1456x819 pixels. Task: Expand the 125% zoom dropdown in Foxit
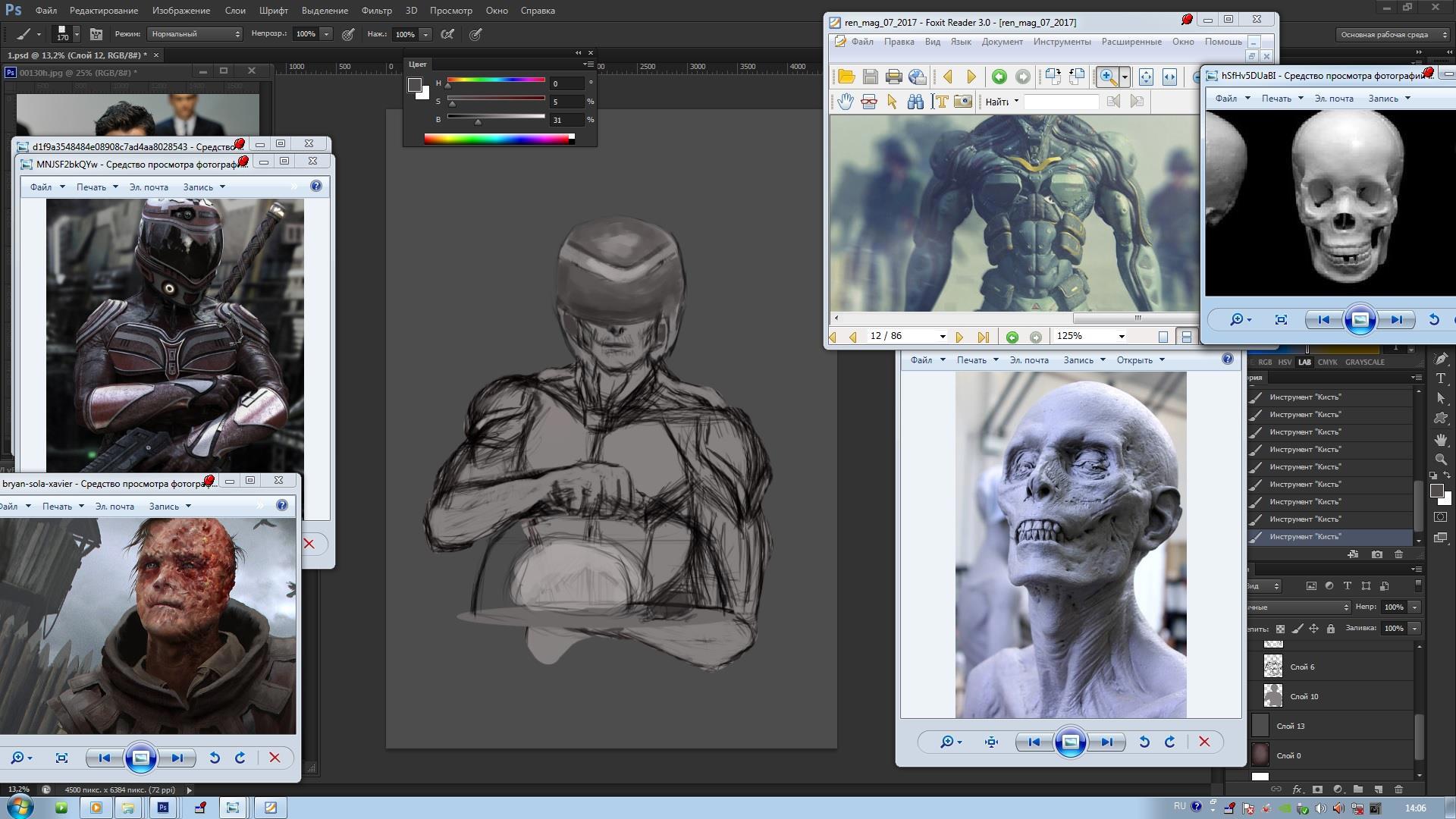1122,337
